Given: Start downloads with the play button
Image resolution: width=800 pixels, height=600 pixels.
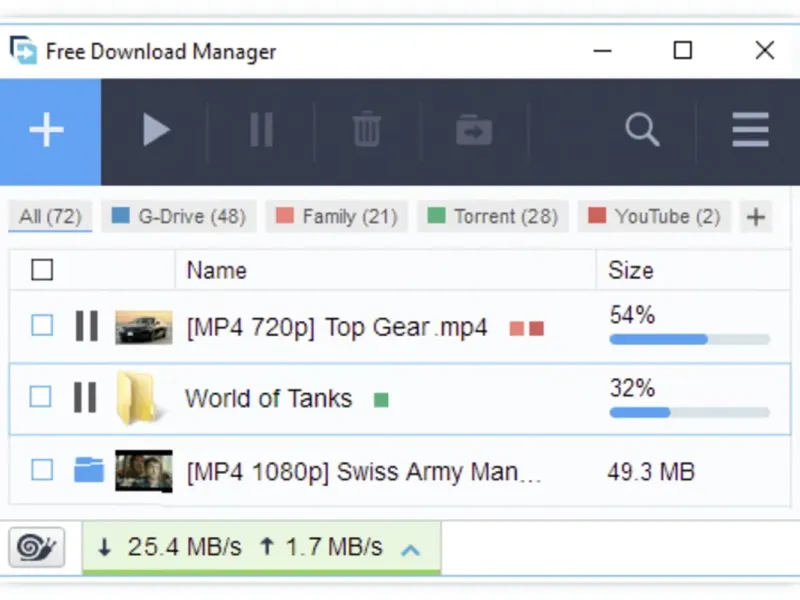Looking at the screenshot, I should [x=156, y=130].
